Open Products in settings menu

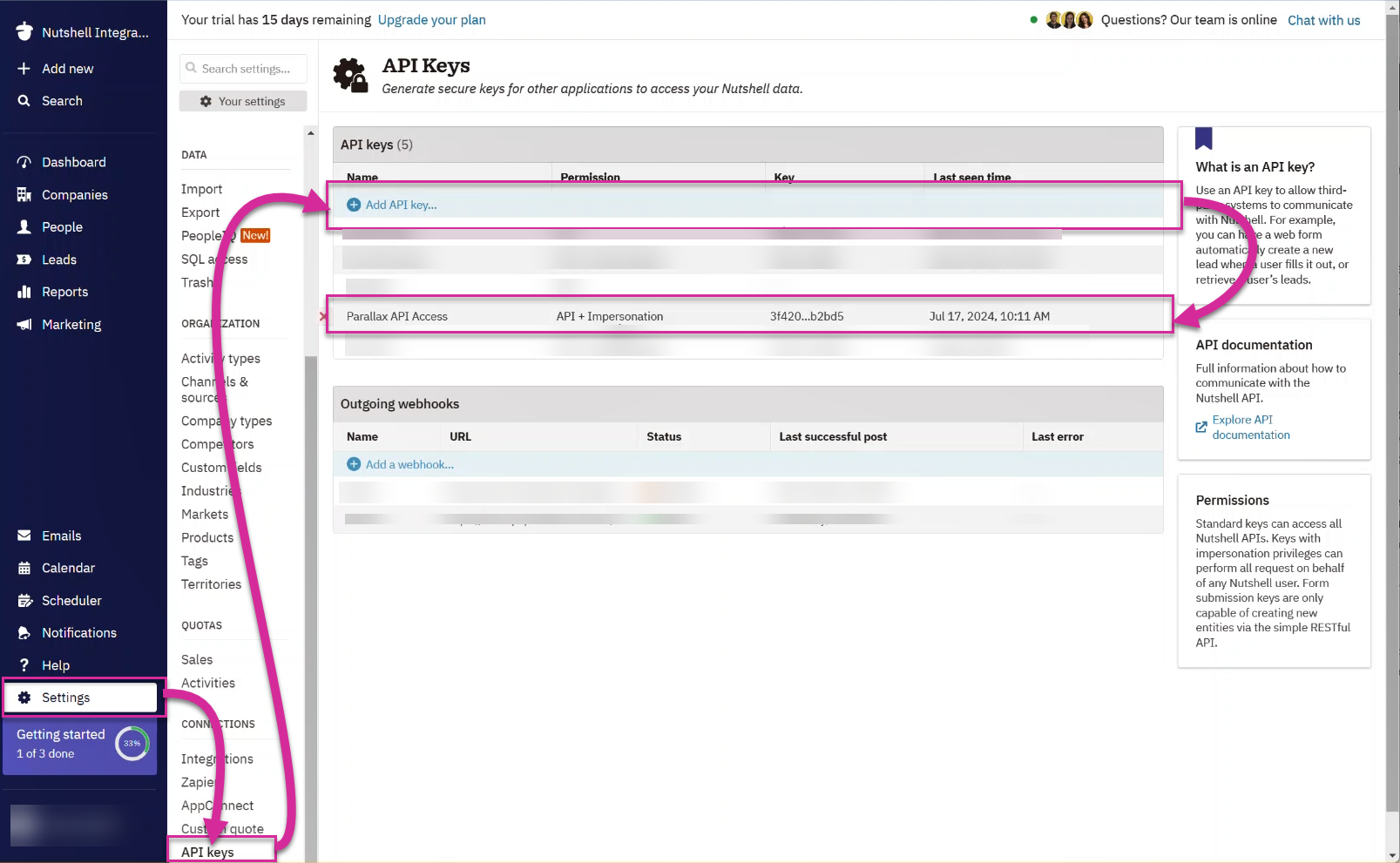pyautogui.click(x=207, y=537)
